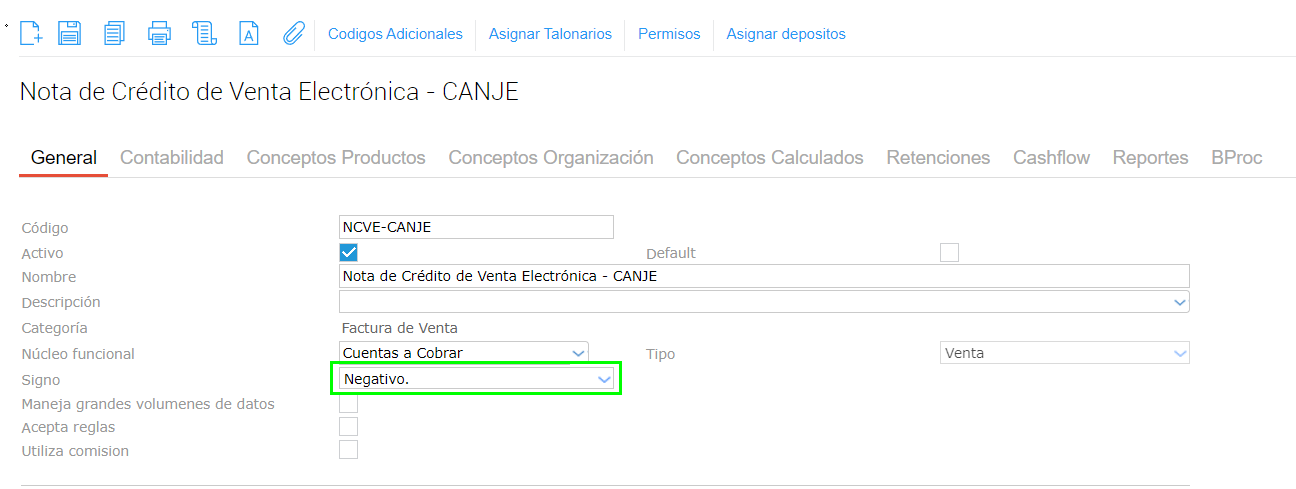The height and width of the screenshot is (489, 1296).
Task: Expand the Descripción field arrow
Action: (x=1180, y=302)
